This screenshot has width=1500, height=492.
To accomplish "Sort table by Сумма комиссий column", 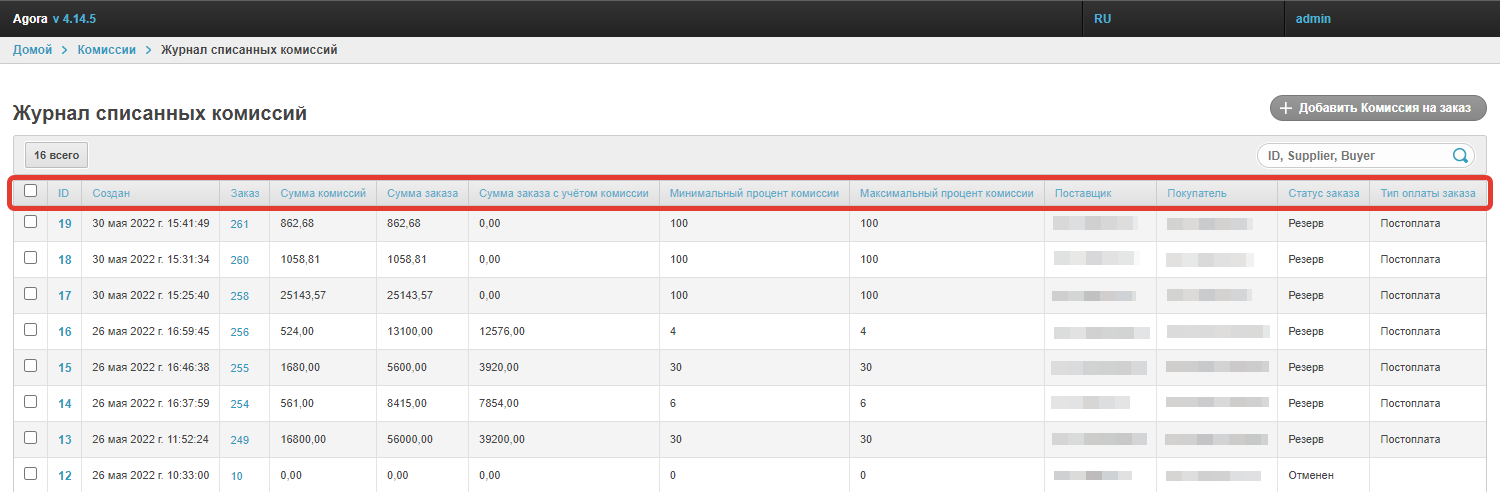I will coord(323,193).
